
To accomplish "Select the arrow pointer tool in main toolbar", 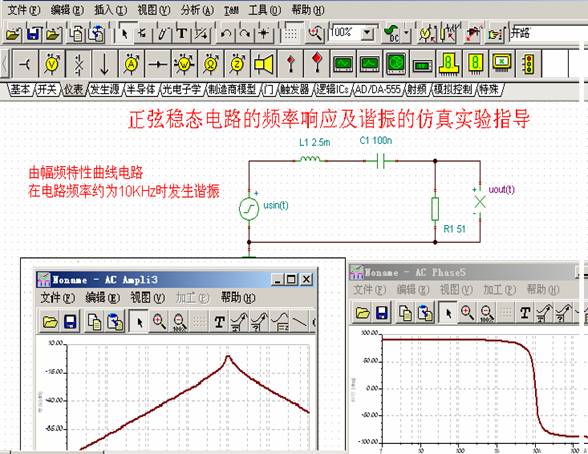I will (x=125, y=34).
